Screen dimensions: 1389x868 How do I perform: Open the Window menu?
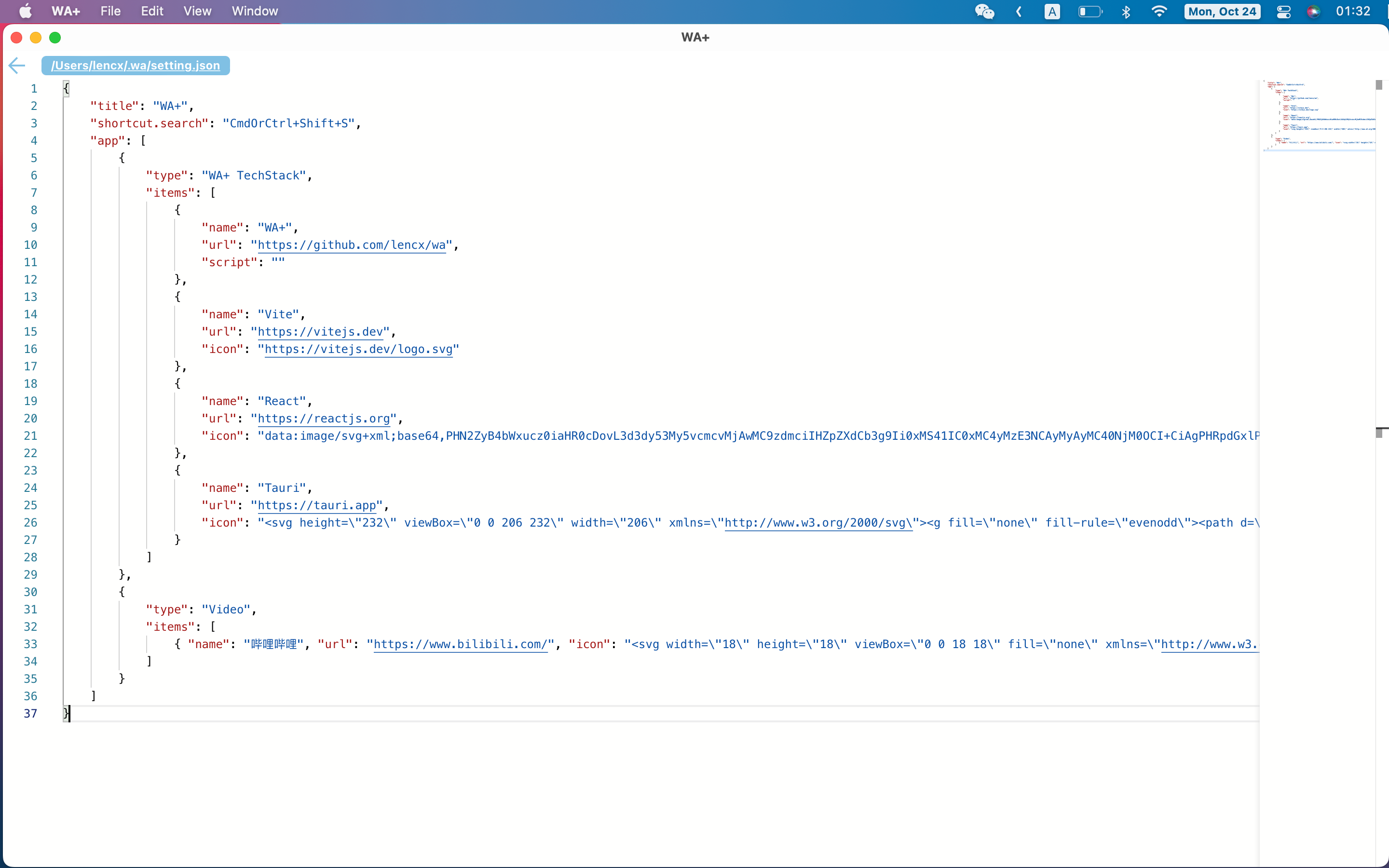(255, 12)
